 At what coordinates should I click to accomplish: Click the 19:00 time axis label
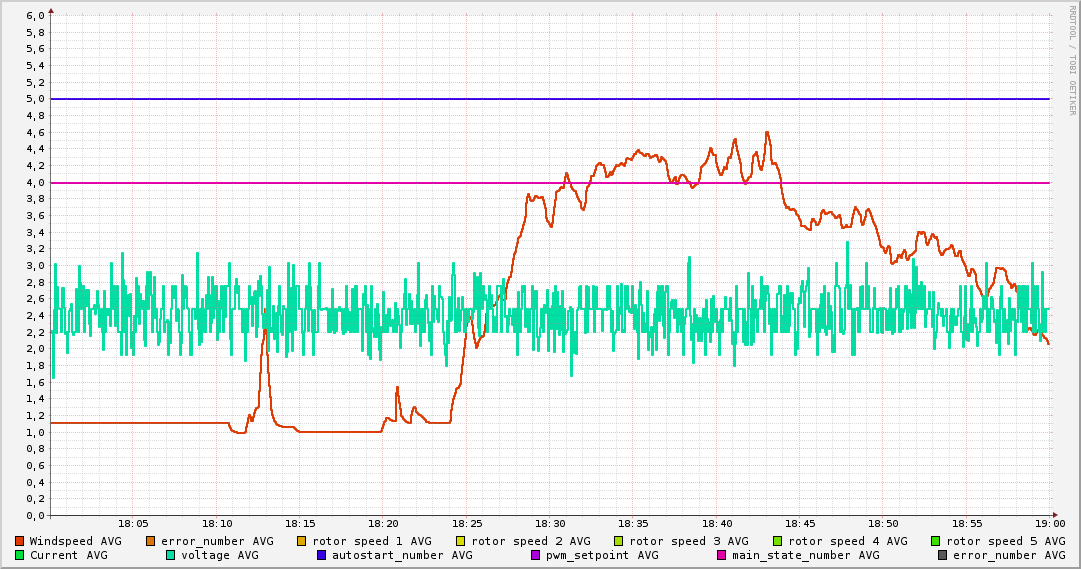pyautogui.click(x=1050, y=524)
